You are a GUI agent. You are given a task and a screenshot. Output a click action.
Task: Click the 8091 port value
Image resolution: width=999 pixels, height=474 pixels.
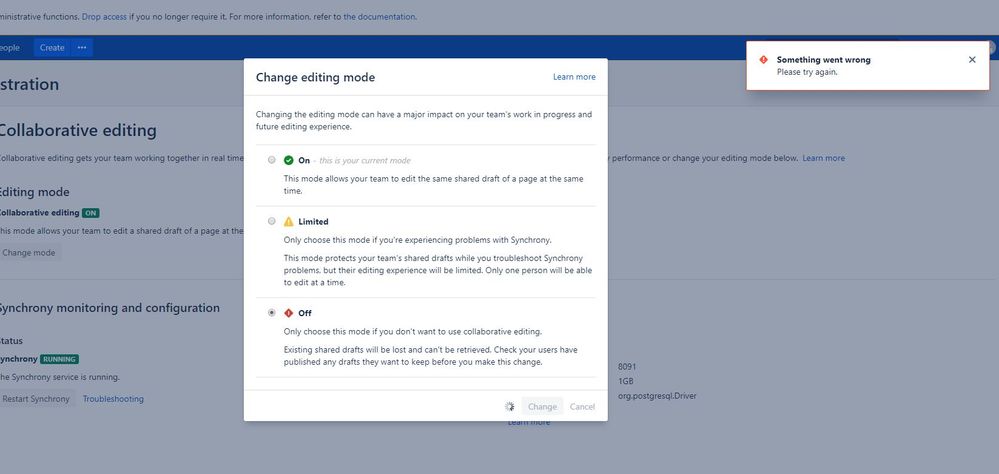click(x=627, y=366)
